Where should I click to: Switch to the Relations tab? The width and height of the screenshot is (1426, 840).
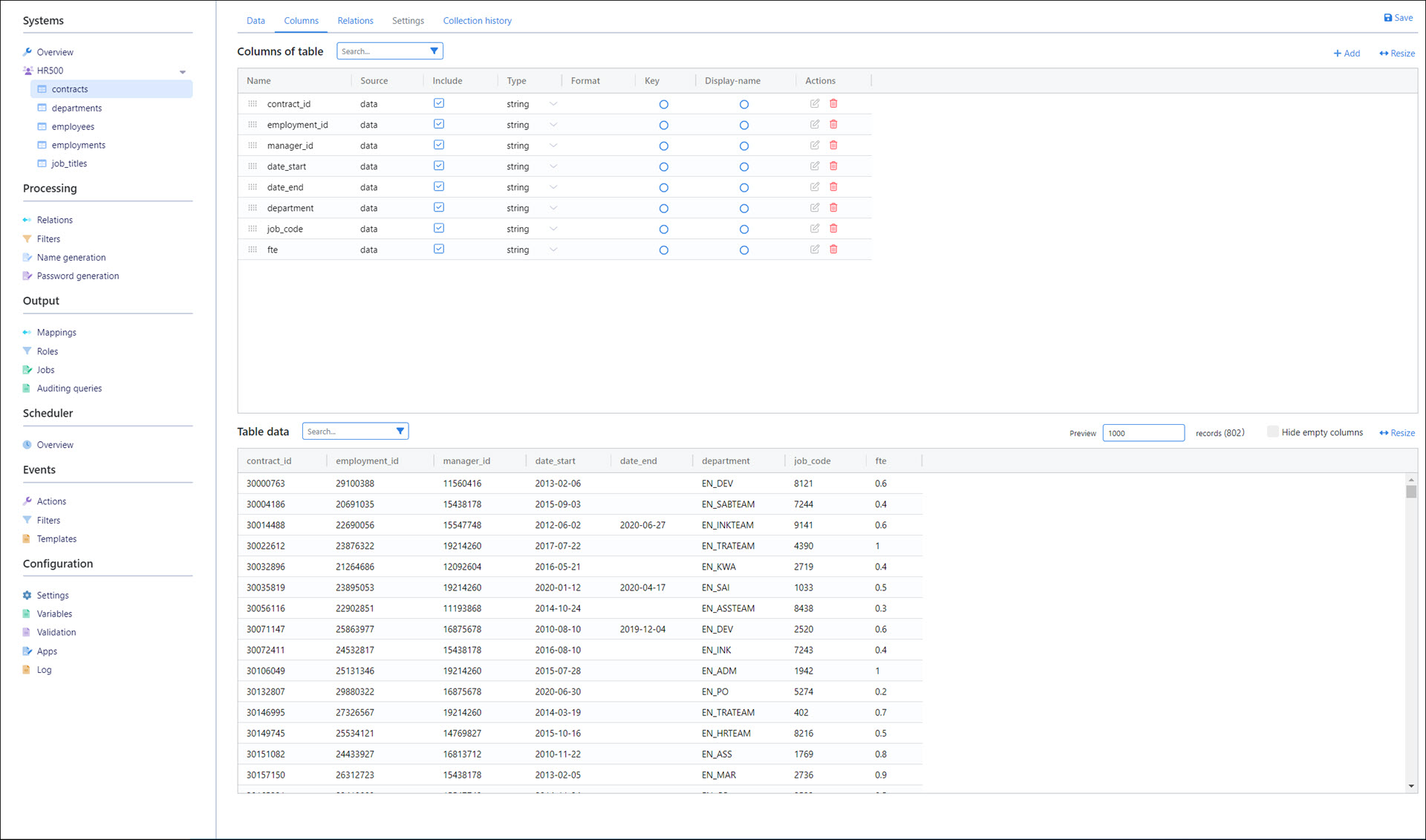click(x=355, y=21)
